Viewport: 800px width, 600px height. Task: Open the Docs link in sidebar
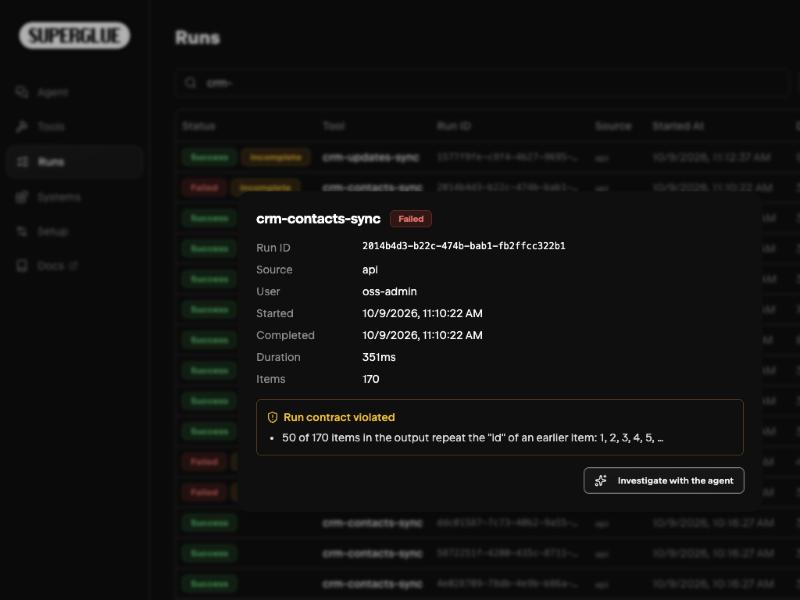[74, 266]
